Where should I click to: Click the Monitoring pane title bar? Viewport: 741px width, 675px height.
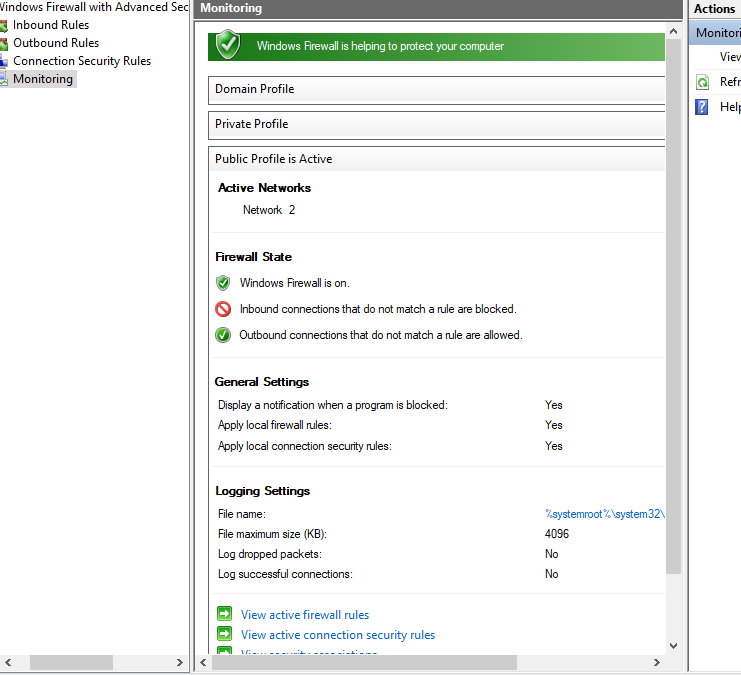[438, 9]
